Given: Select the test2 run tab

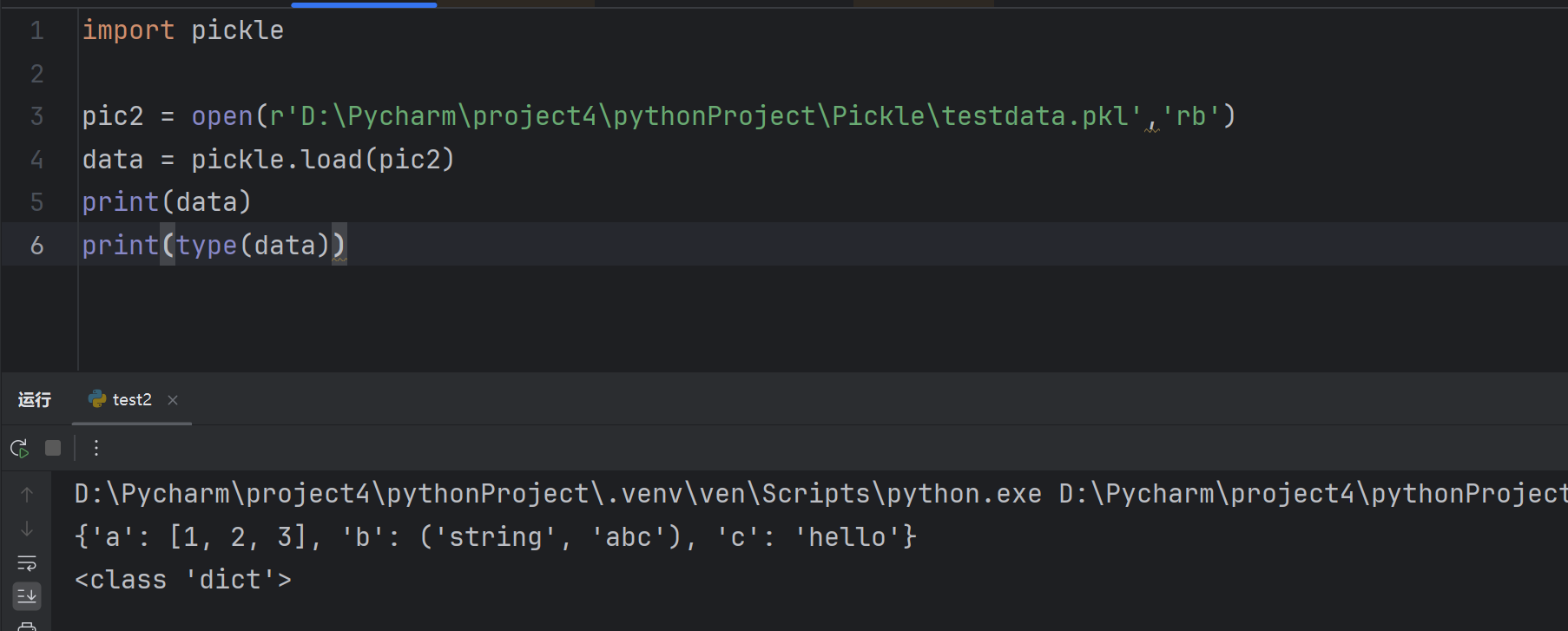Looking at the screenshot, I should (x=131, y=399).
